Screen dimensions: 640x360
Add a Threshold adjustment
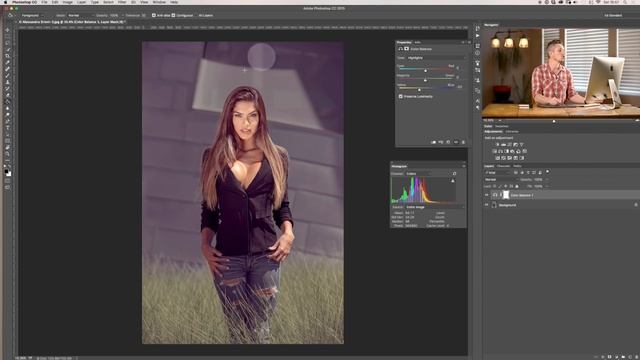(x=510, y=158)
